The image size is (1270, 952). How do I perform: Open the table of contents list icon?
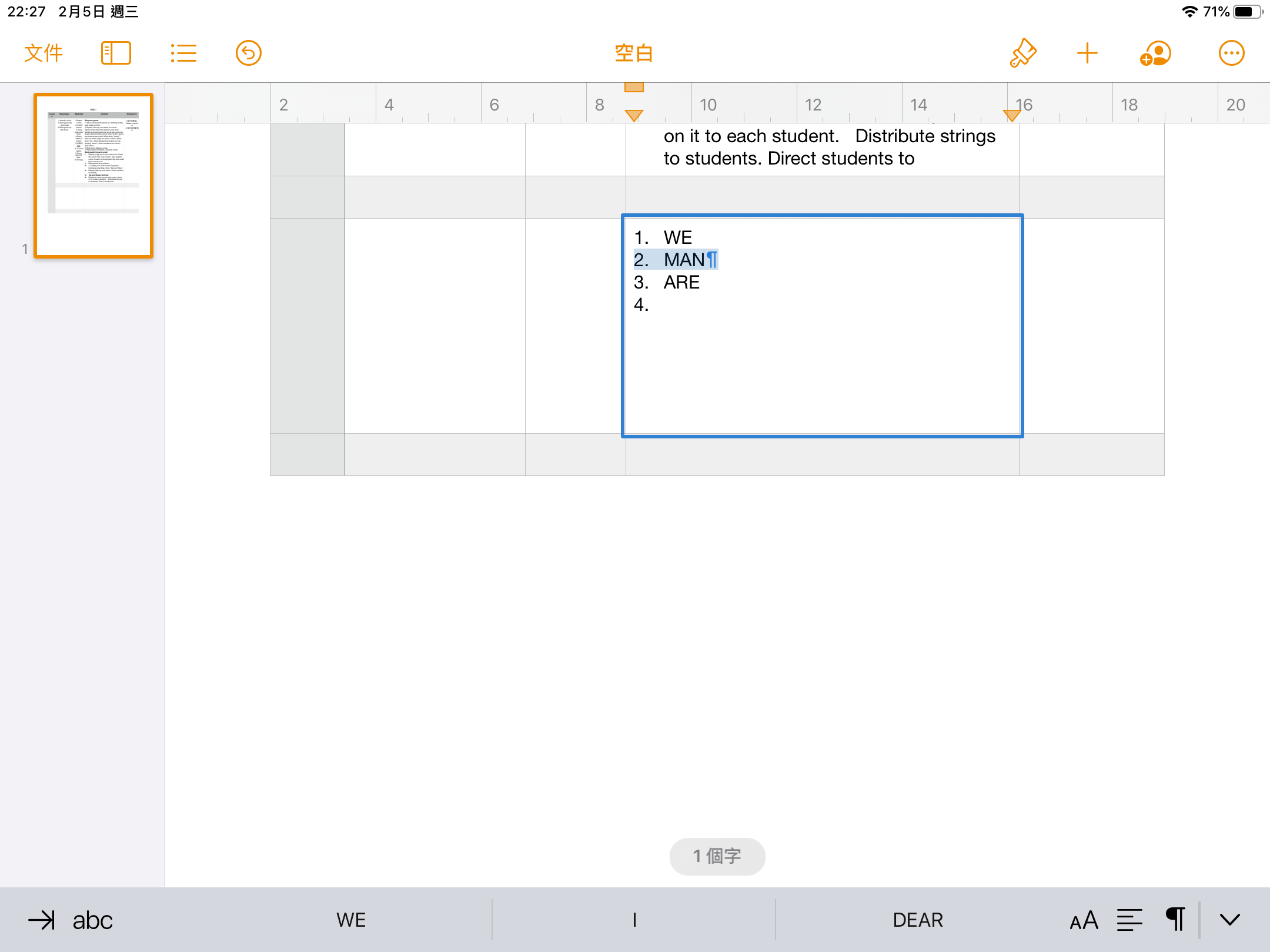point(183,53)
